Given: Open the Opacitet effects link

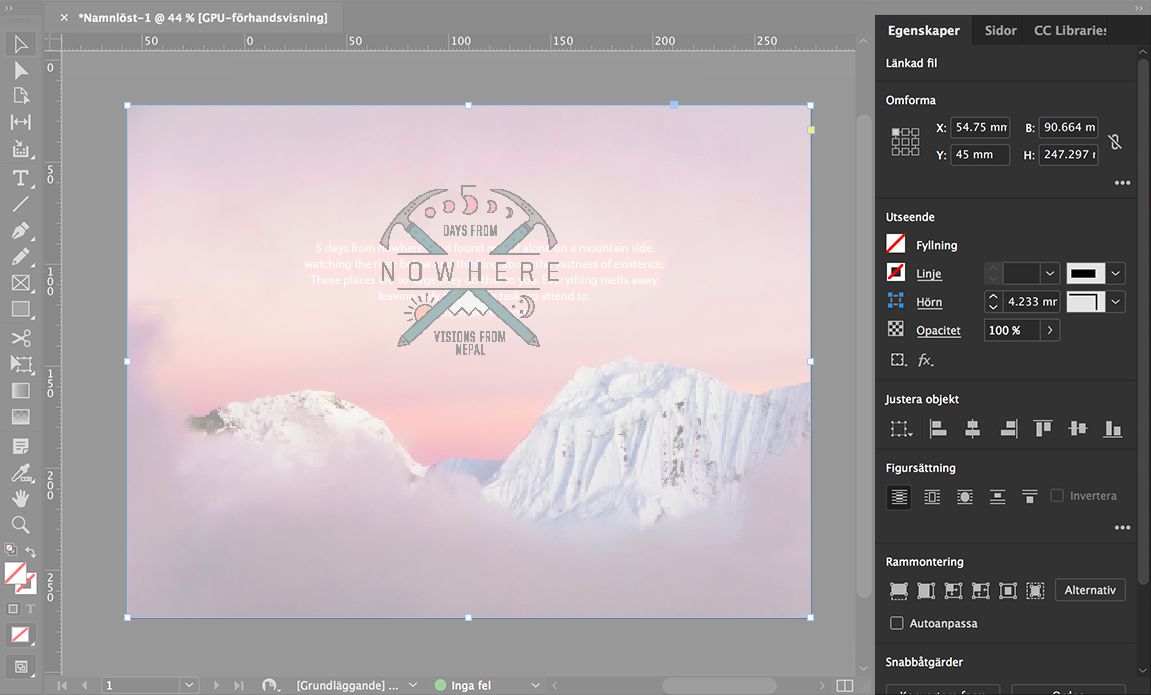Looking at the screenshot, I should pos(938,331).
